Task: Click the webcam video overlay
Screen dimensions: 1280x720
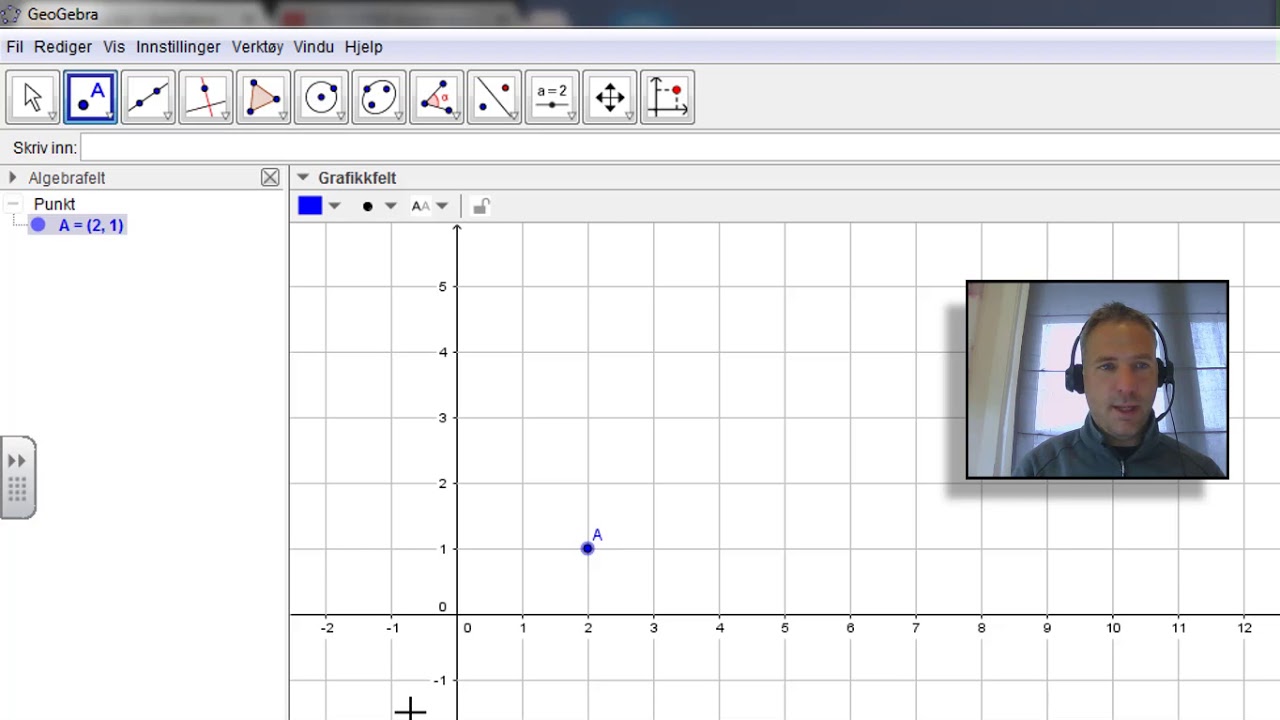Action: [1097, 380]
